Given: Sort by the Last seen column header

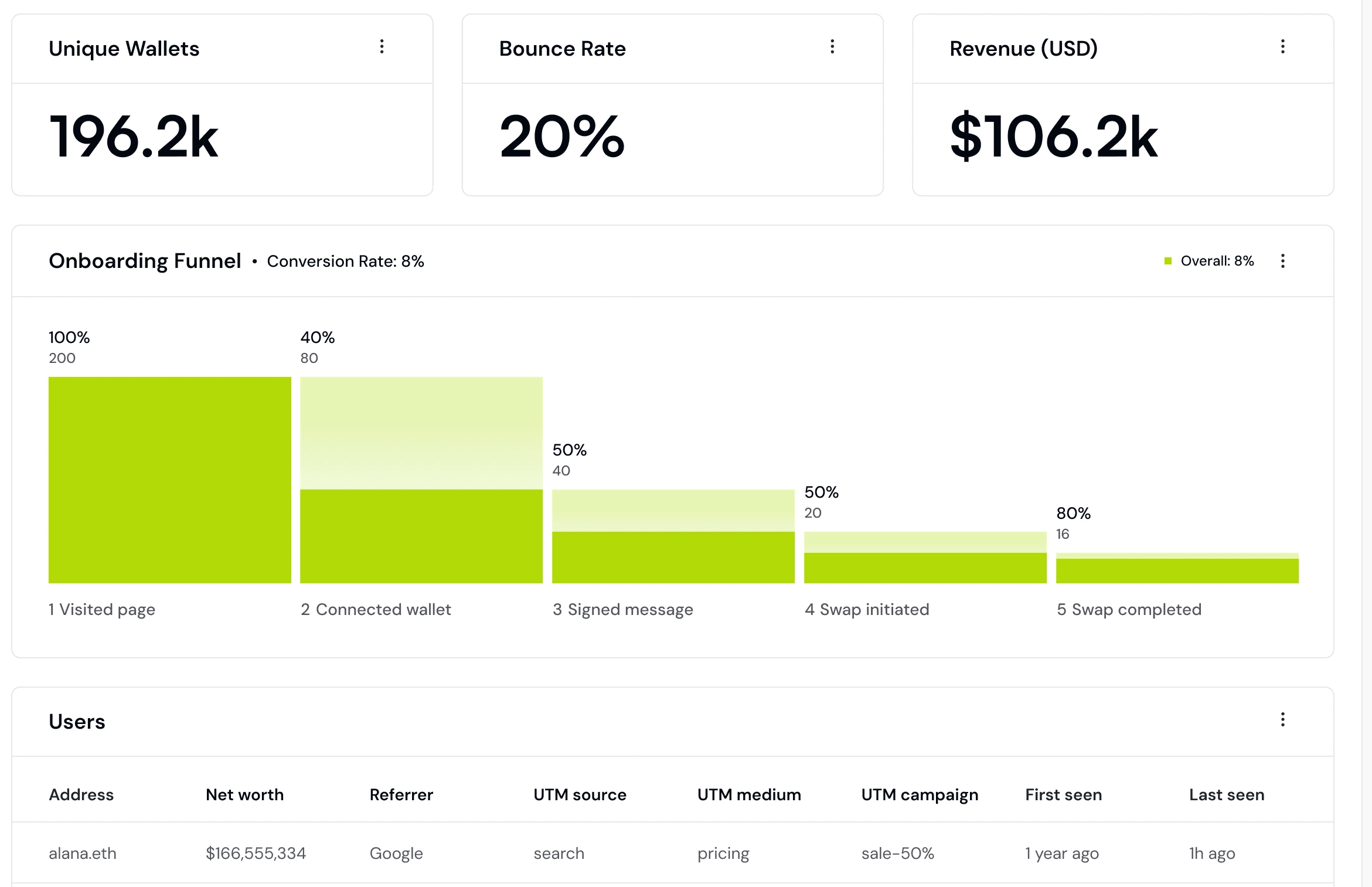Looking at the screenshot, I should click(1227, 794).
